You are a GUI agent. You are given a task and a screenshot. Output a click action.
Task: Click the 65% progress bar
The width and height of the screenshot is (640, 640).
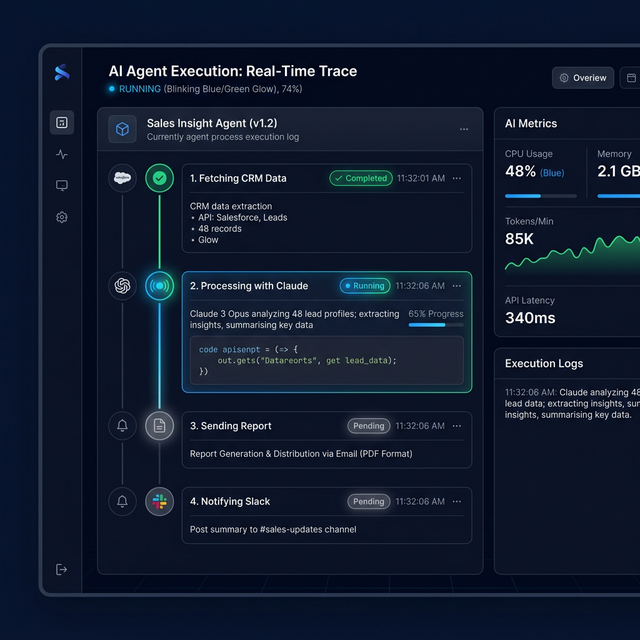pos(436,325)
